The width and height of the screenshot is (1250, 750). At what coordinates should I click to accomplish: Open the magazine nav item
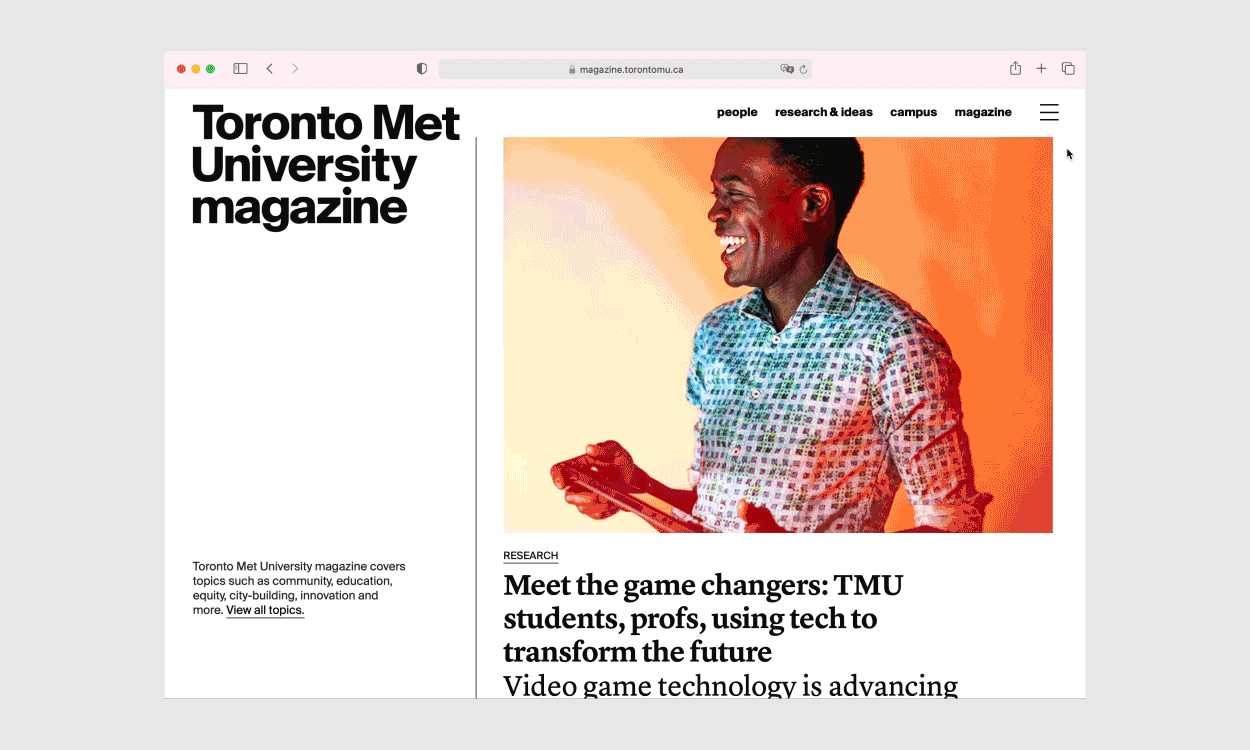(983, 112)
